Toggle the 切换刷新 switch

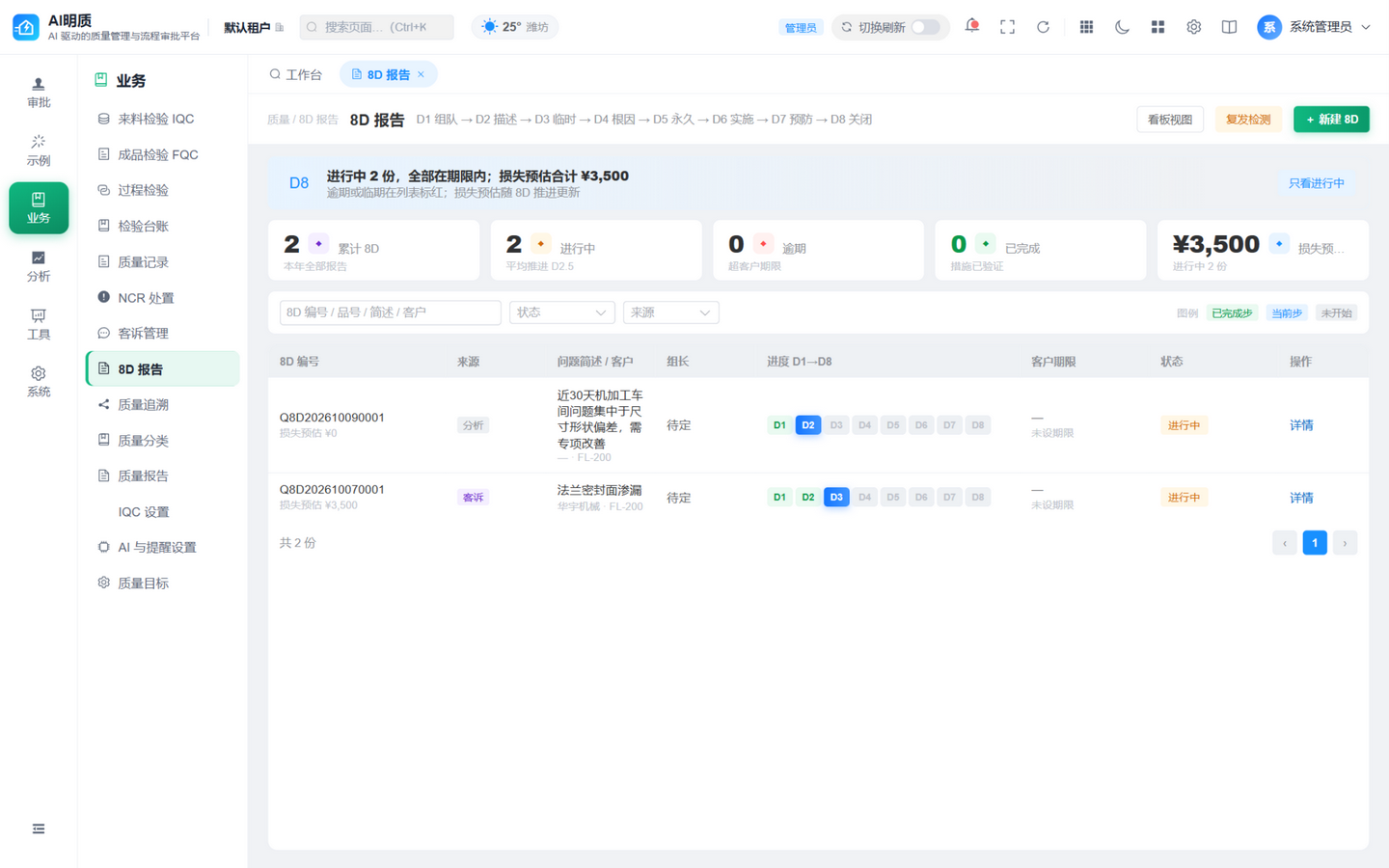click(925, 27)
